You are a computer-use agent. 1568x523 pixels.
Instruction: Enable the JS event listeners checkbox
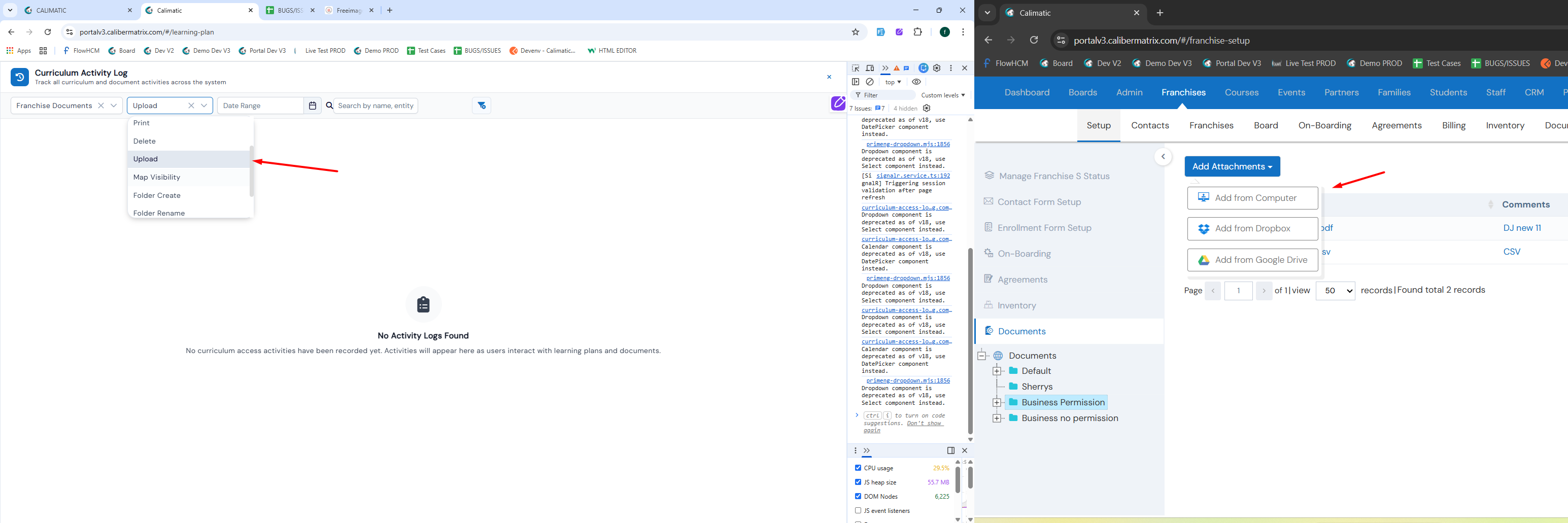pos(858,511)
